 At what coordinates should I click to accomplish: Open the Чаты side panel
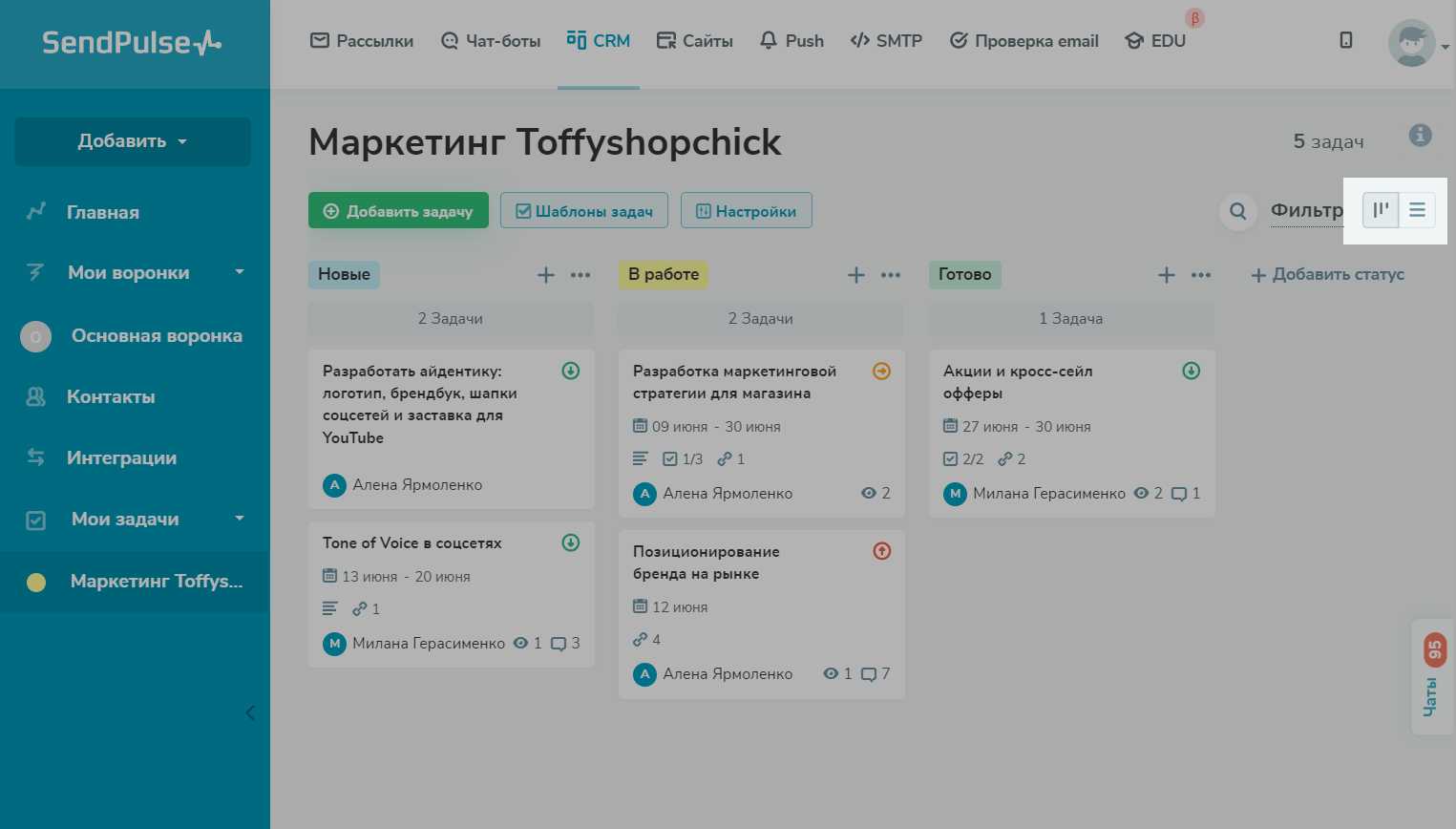1433,676
